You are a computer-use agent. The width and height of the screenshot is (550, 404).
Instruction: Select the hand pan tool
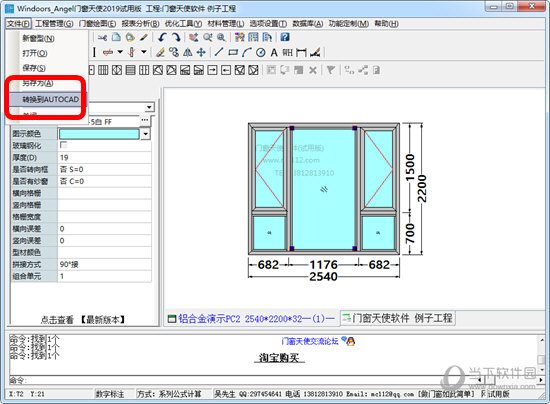pyautogui.click(x=193, y=37)
